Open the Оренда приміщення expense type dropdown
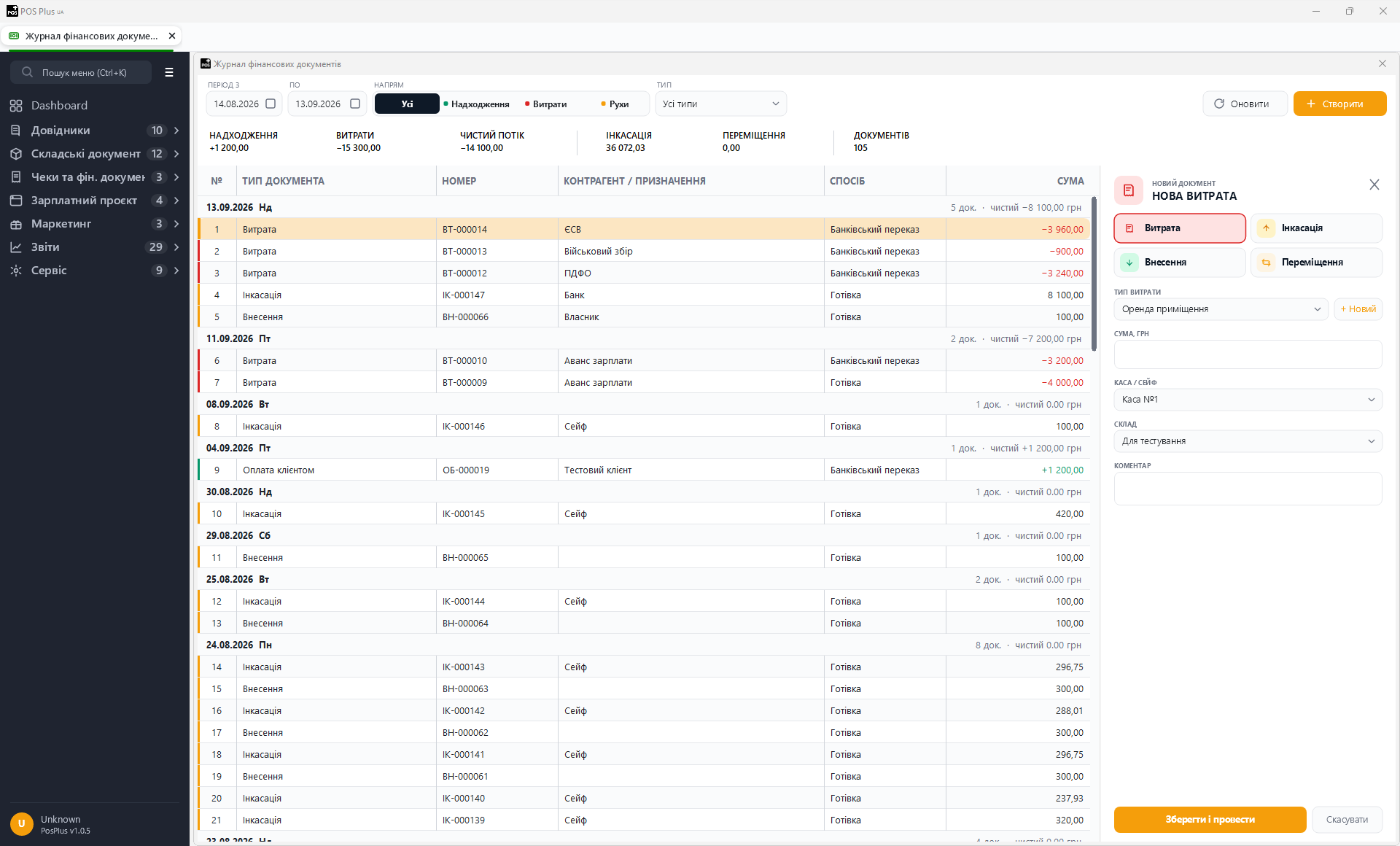 point(1221,309)
